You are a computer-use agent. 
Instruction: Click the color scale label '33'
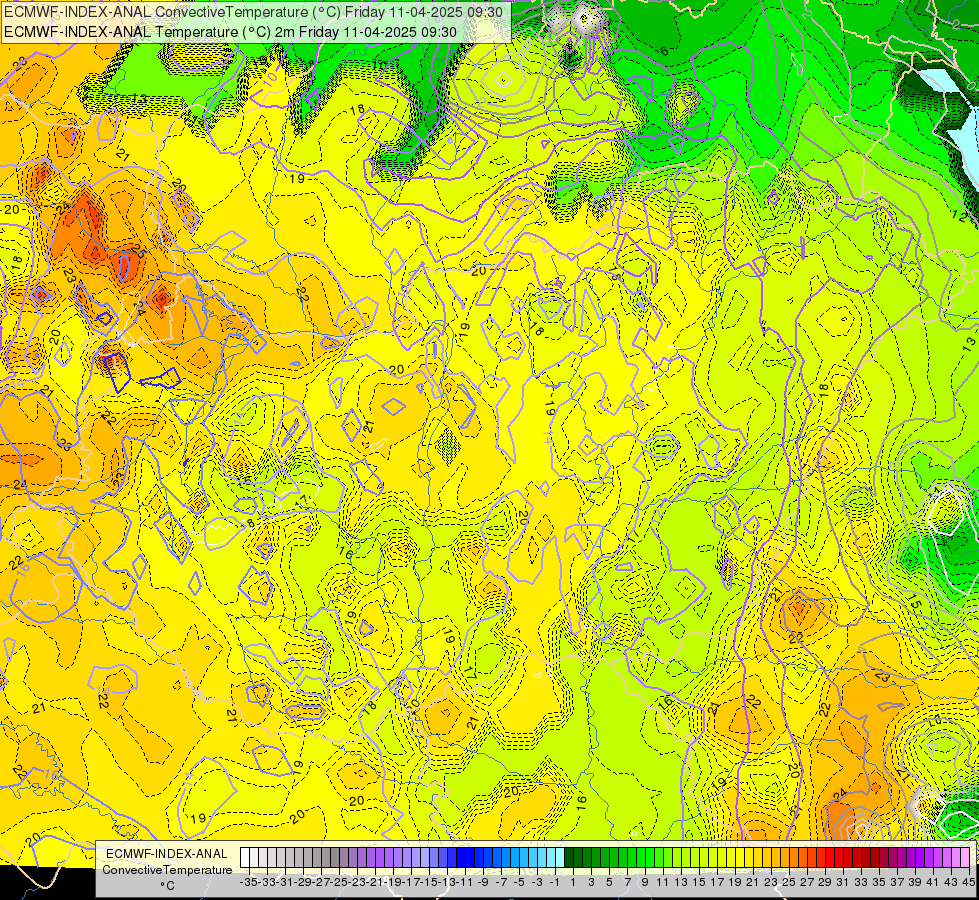pos(862,883)
